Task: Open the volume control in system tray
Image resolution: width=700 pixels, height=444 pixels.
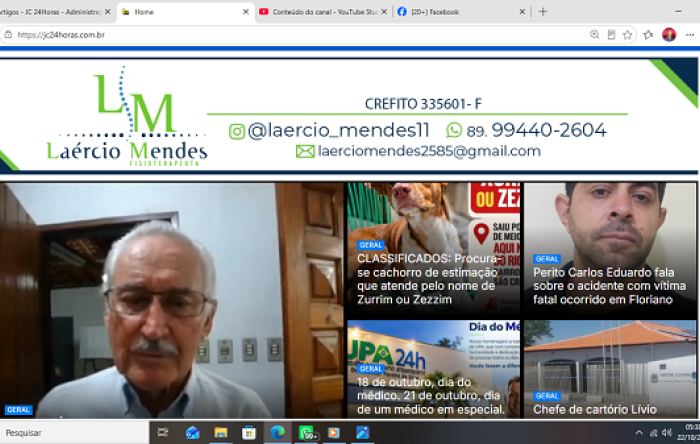Action: (x=667, y=432)
